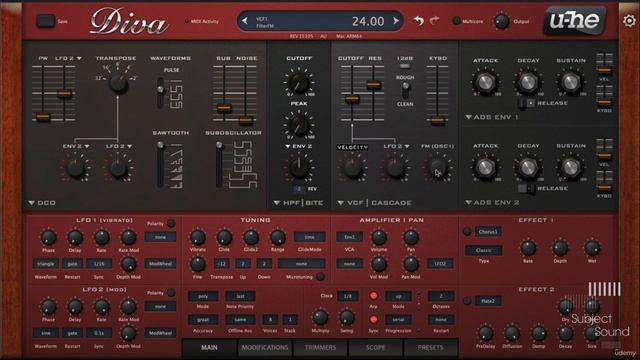Open the VCF | CASCADE filter menu
640x360 pixels.
point(374,203)
